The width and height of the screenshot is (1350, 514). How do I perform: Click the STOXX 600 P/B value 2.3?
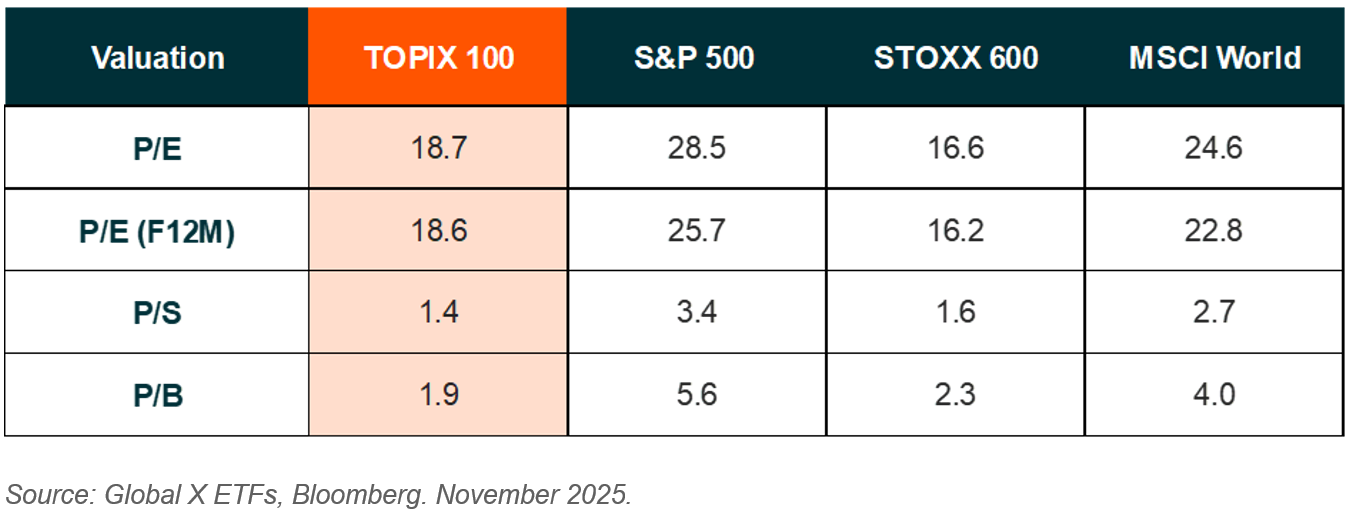pos(956,394)
